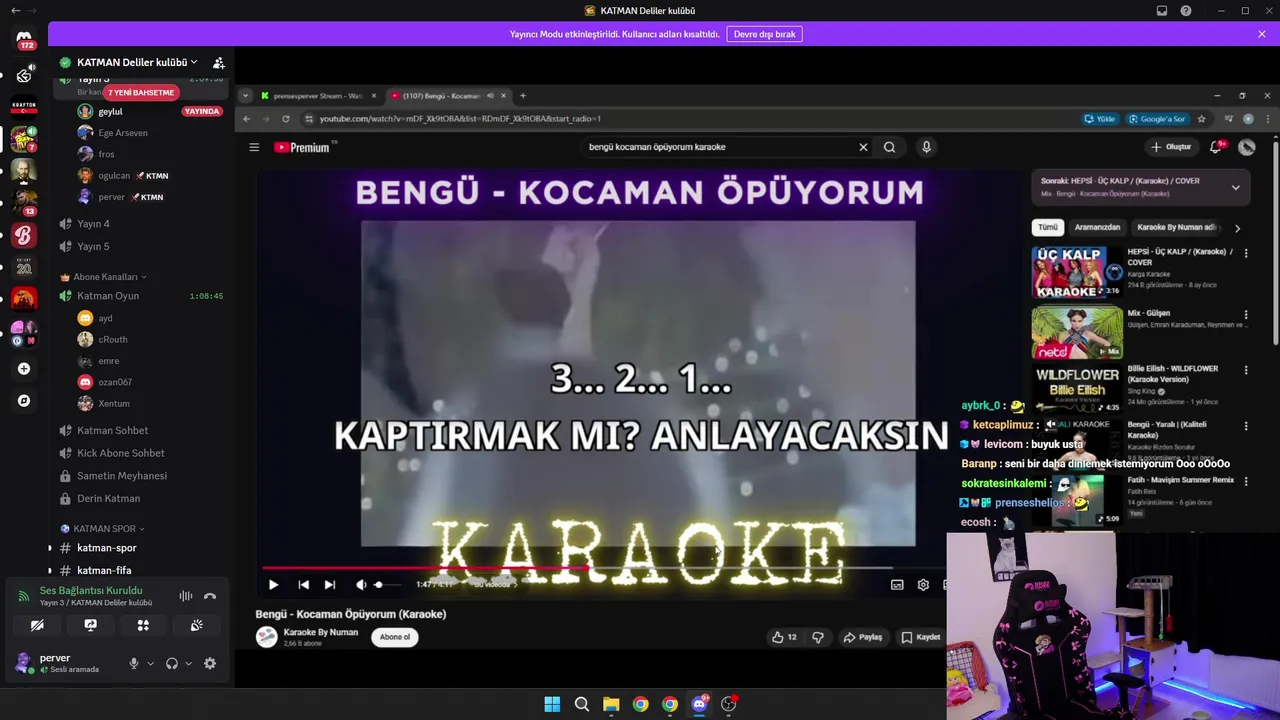Open Discord direct messages home
The width and height of the screenshot is (1280, 720).
click(24, 40)
